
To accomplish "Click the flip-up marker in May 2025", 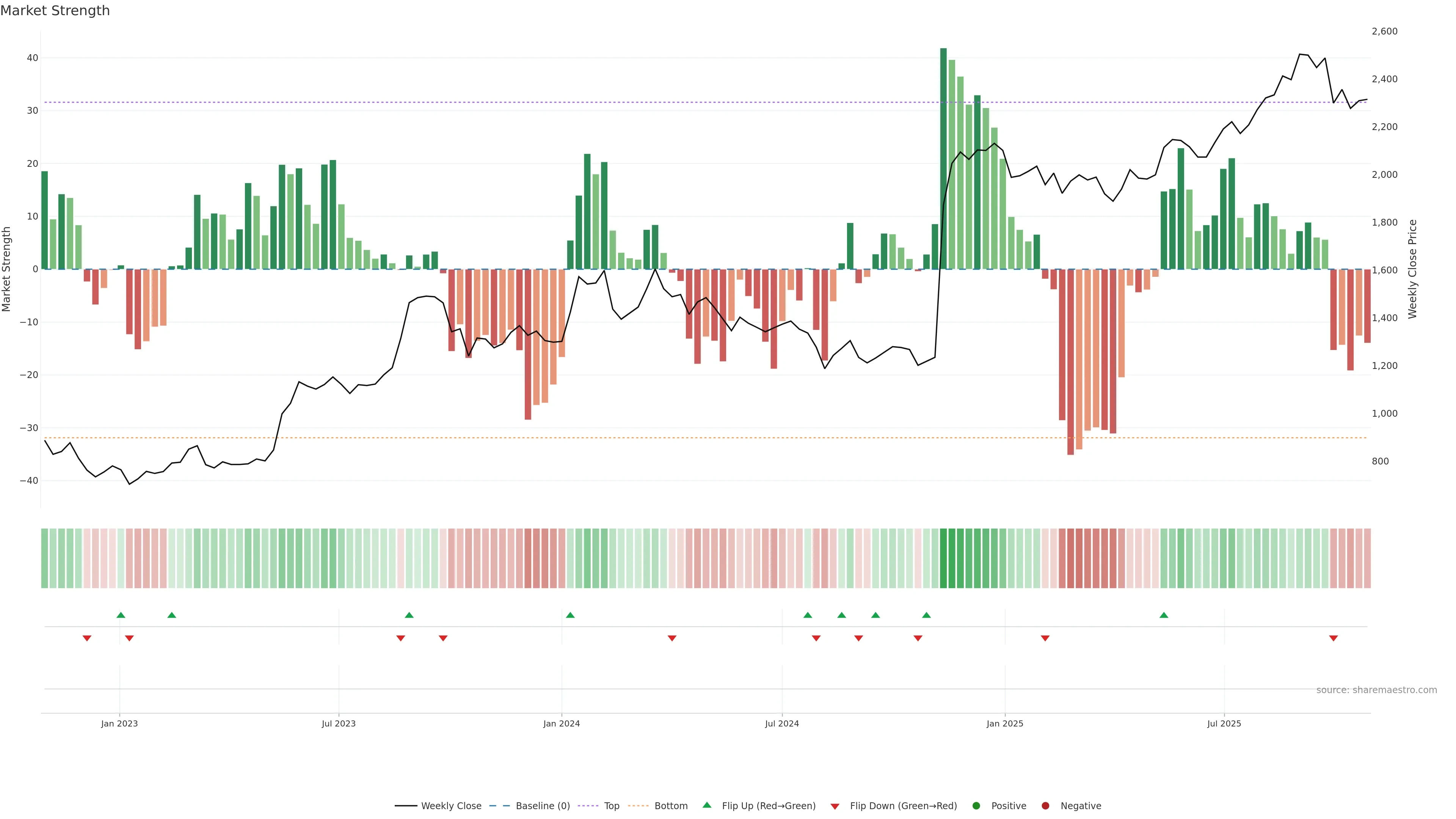I will coord(1164,615).
